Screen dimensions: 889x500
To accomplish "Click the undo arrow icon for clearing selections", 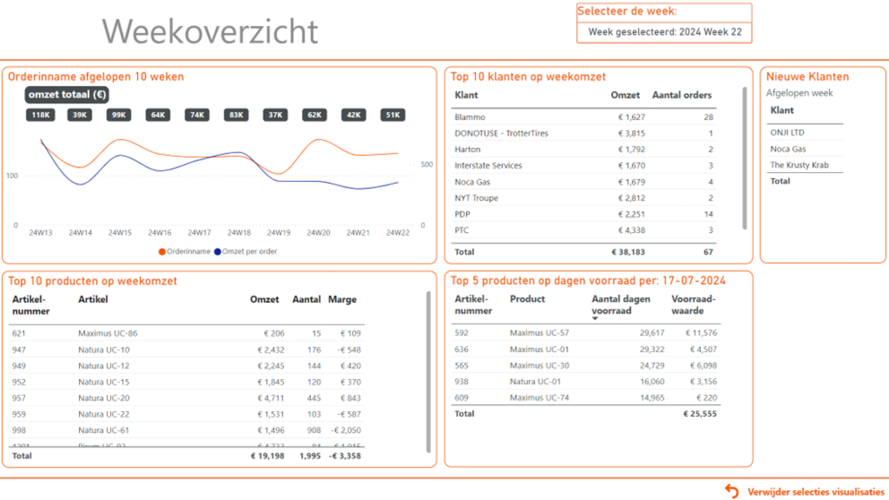I will [x=732, y=490].
